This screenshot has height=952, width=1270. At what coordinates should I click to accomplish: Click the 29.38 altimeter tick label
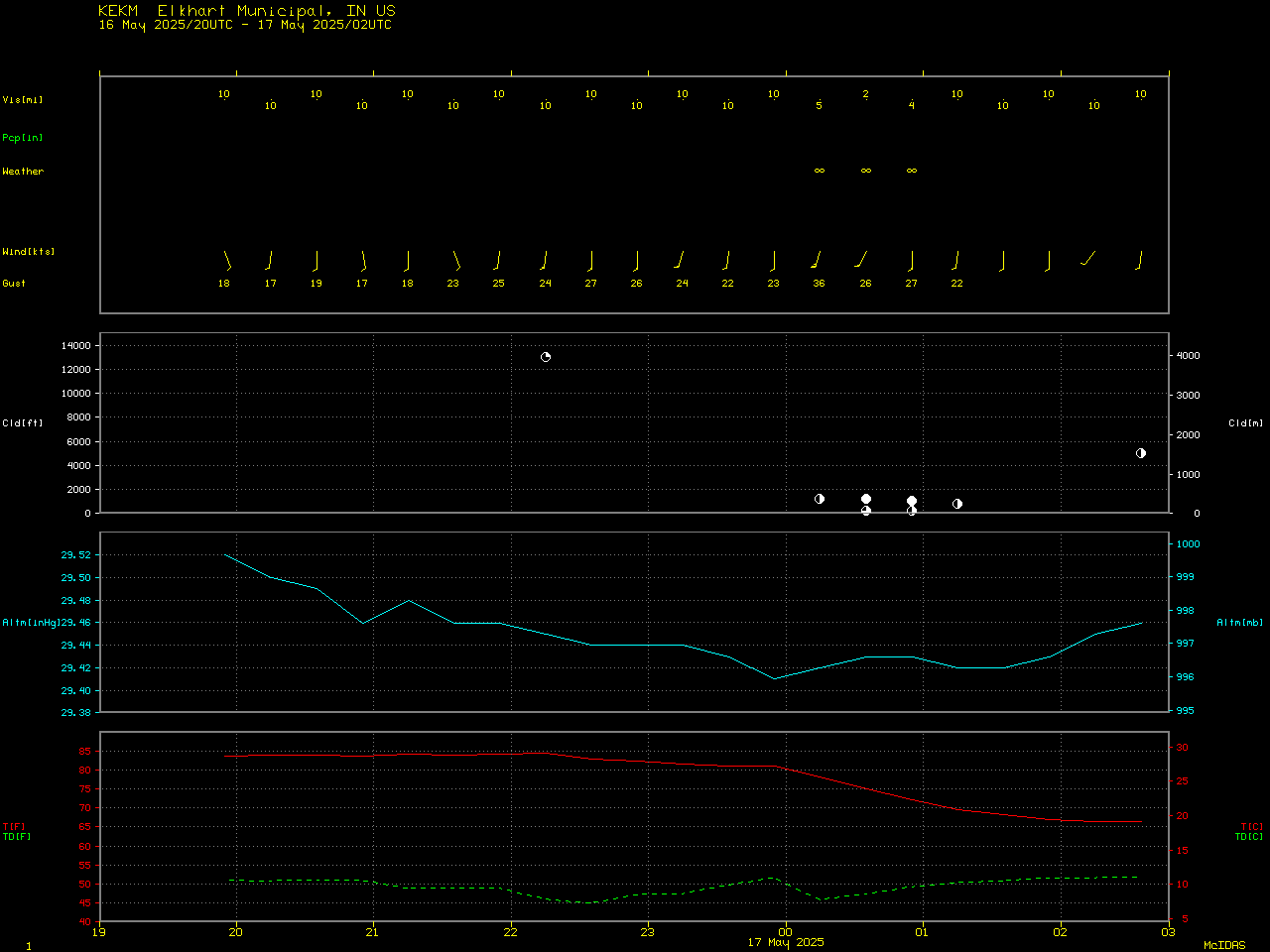[76, 713]
